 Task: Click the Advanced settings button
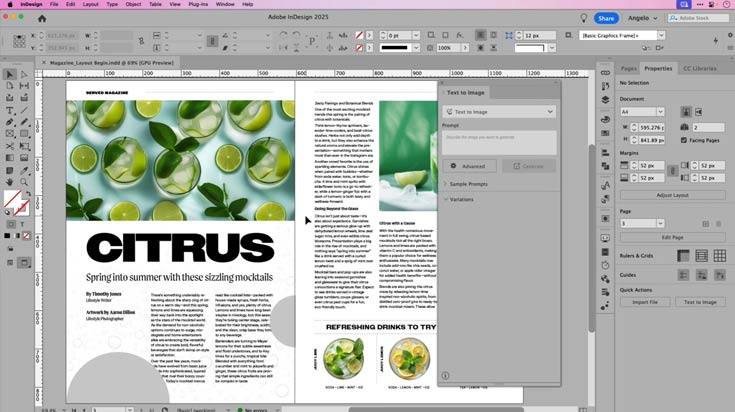(x=470, y=166)
